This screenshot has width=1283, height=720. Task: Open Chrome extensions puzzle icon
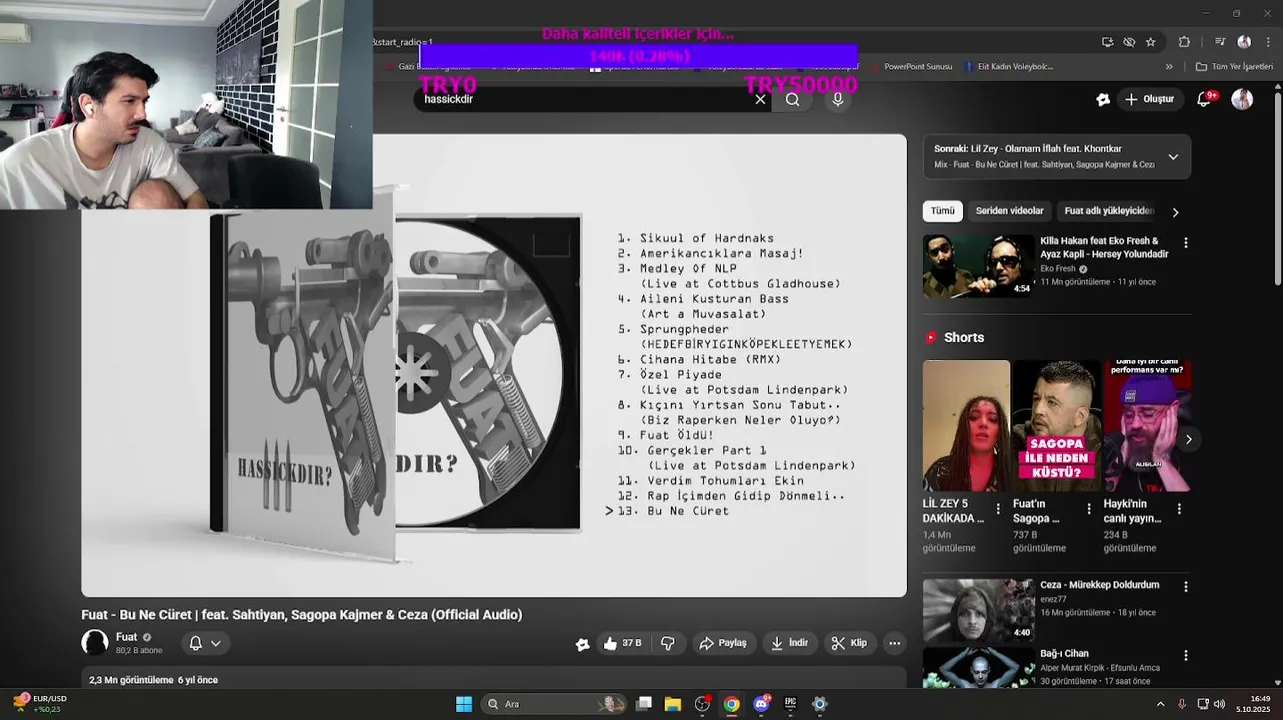(x=1185, y=42)
